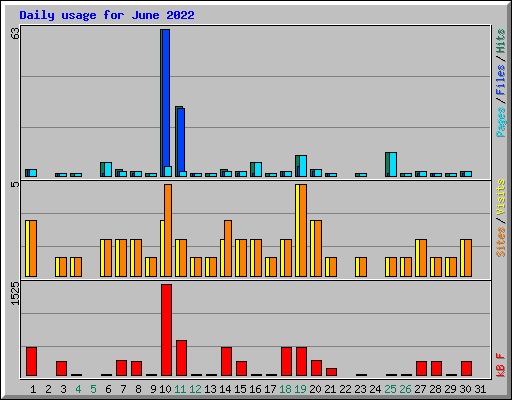Click the orange Sites bar for day 10
The height and width of the screenshot is (400, 512).
coord(168,230)
